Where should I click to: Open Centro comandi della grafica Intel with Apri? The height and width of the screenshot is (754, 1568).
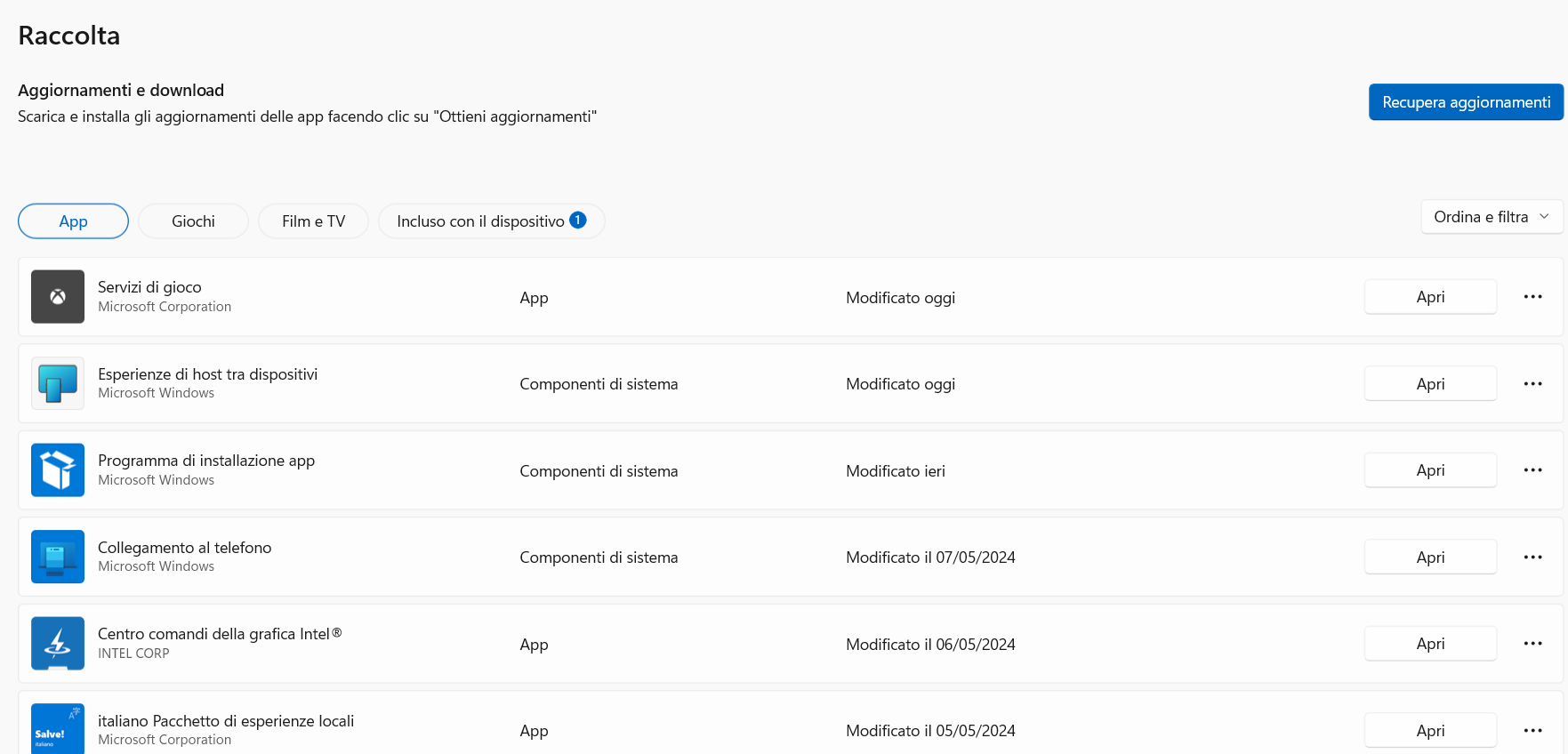point(1430,644)
